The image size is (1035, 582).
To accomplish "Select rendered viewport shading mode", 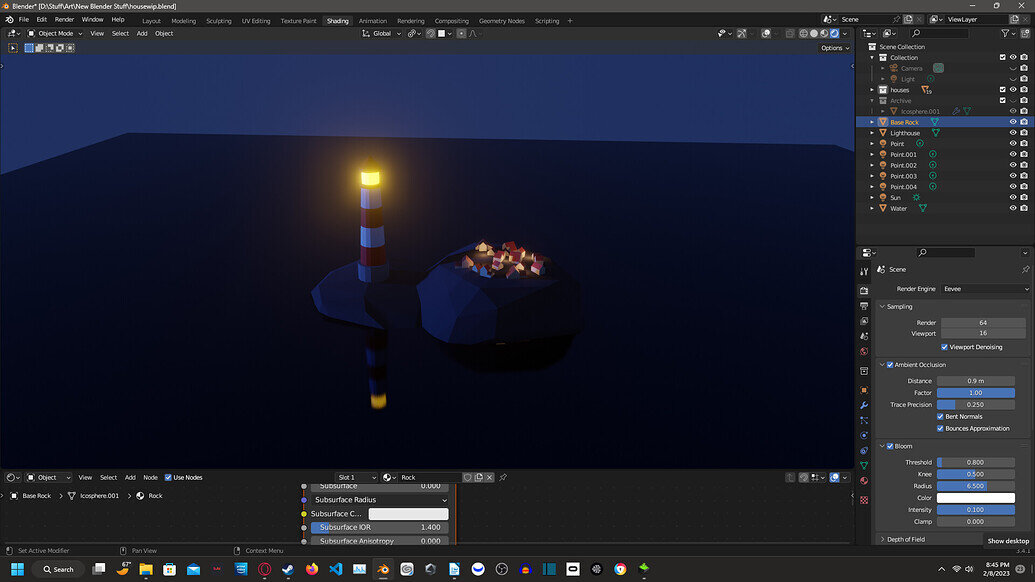I will click(x=834, y=33).
